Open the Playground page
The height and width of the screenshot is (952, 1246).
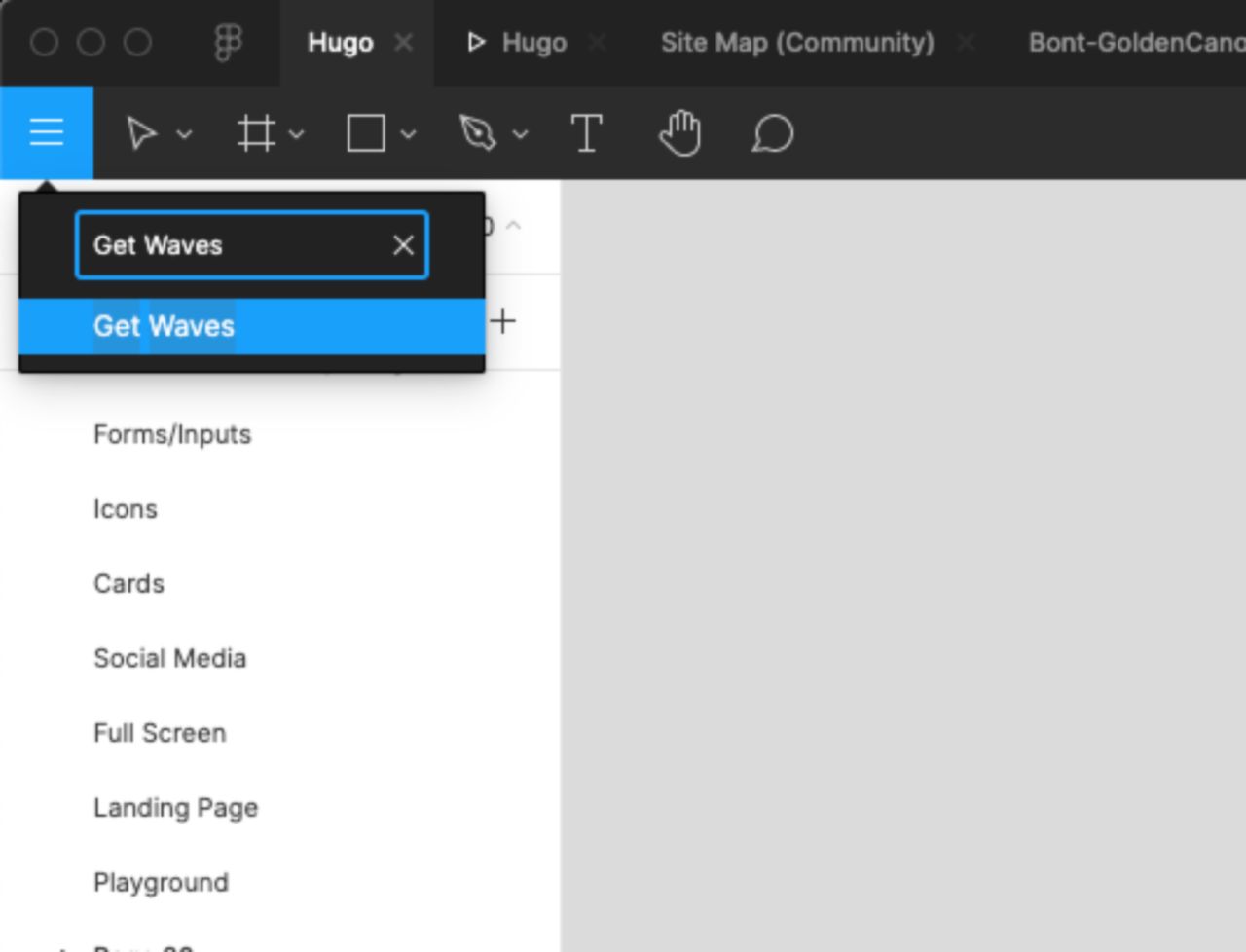coord(162,883)
